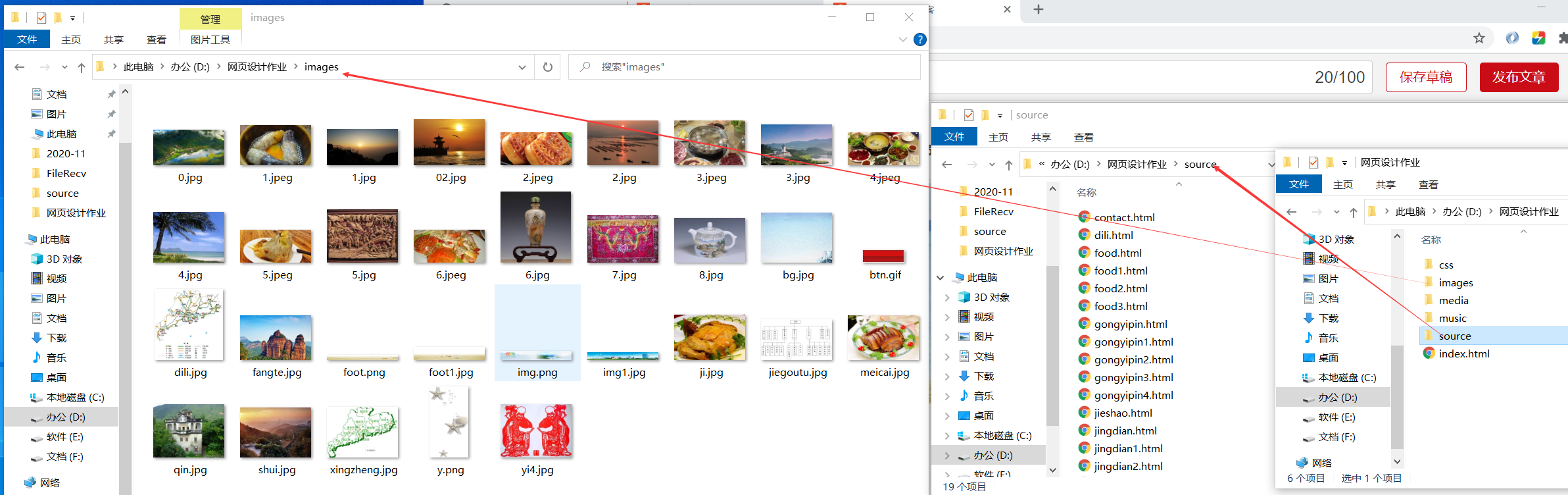Expand 本地磁盘 (C:) in source window tree
Screen dimensions: 1568x495
(x=947, y=436)
